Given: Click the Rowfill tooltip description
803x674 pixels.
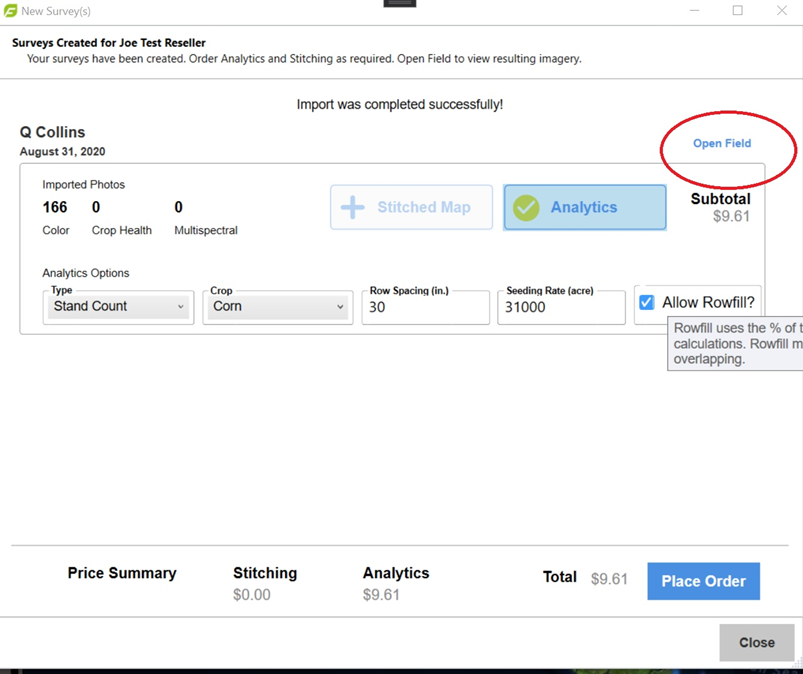Looking at the screenshot, I should tap(737, 343).
